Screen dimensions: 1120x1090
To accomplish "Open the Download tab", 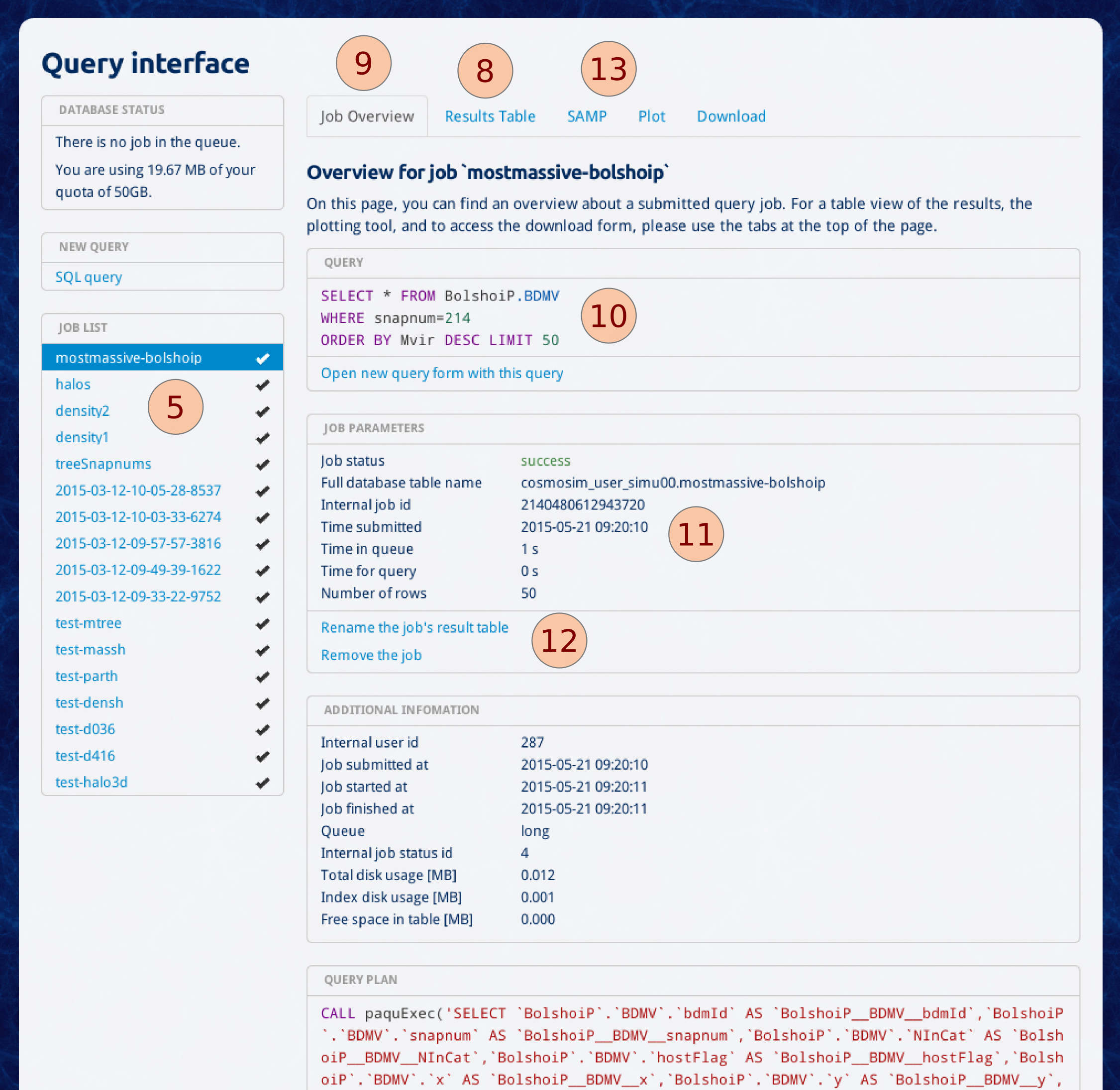I will [731, 116].
